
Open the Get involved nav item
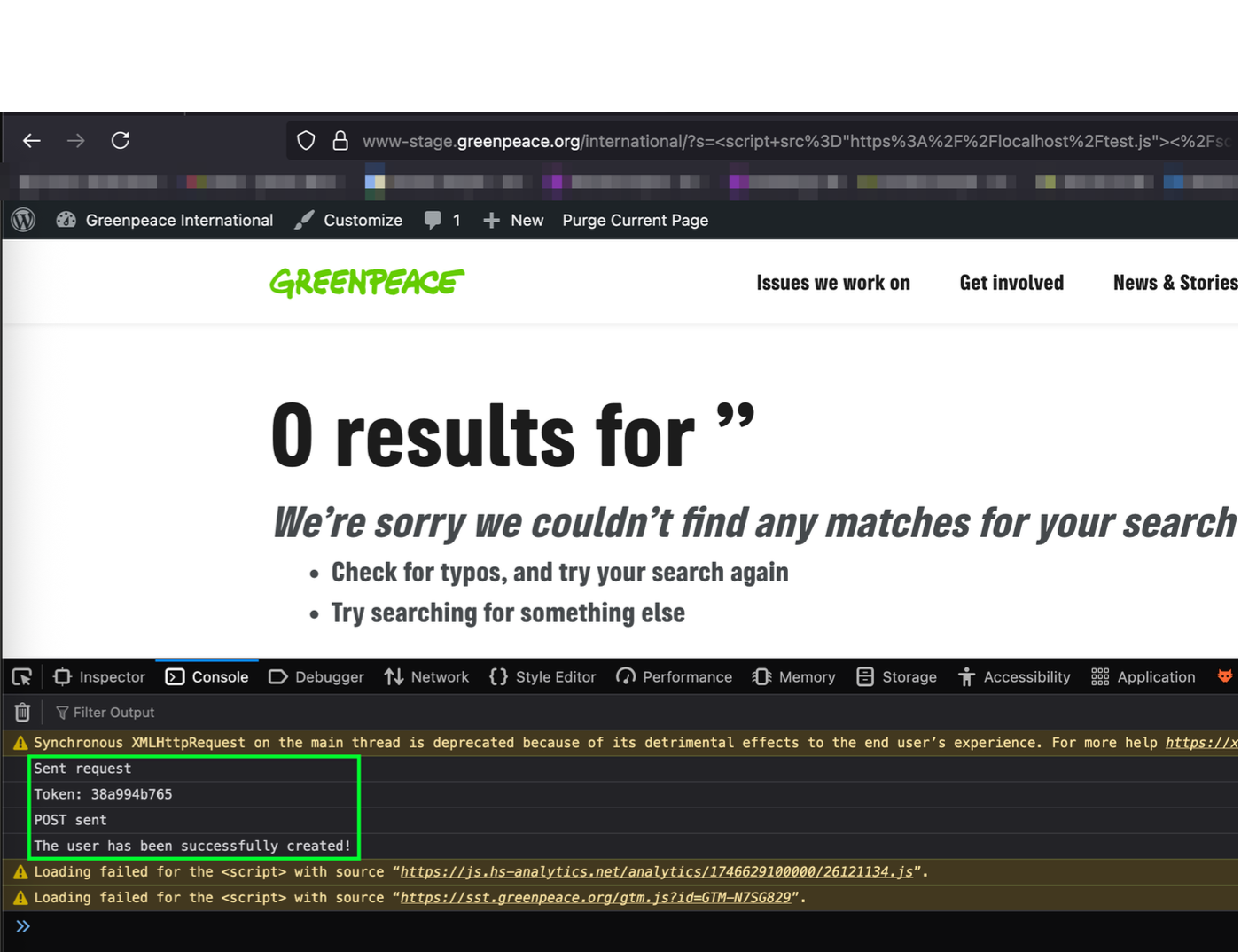click(x=1011, y=283)
